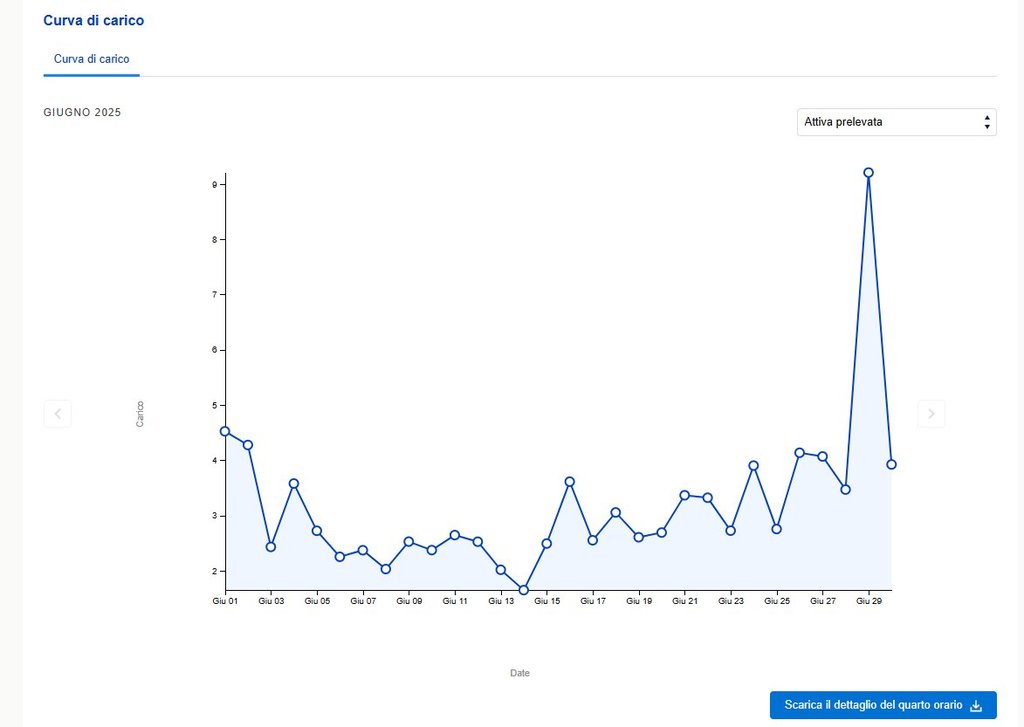Open the Attiva prelevata dropdown
Image resolution: width=1024 pixels, height=727 pixels.
[895, 122]
